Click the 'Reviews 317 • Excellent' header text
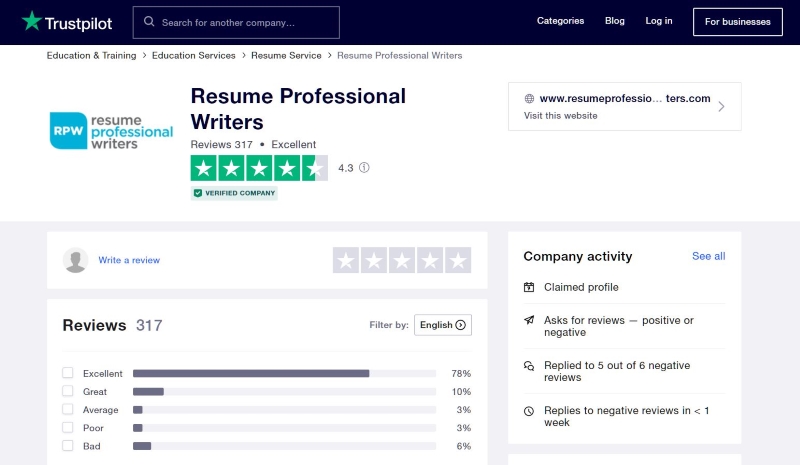 click(253, 144)
